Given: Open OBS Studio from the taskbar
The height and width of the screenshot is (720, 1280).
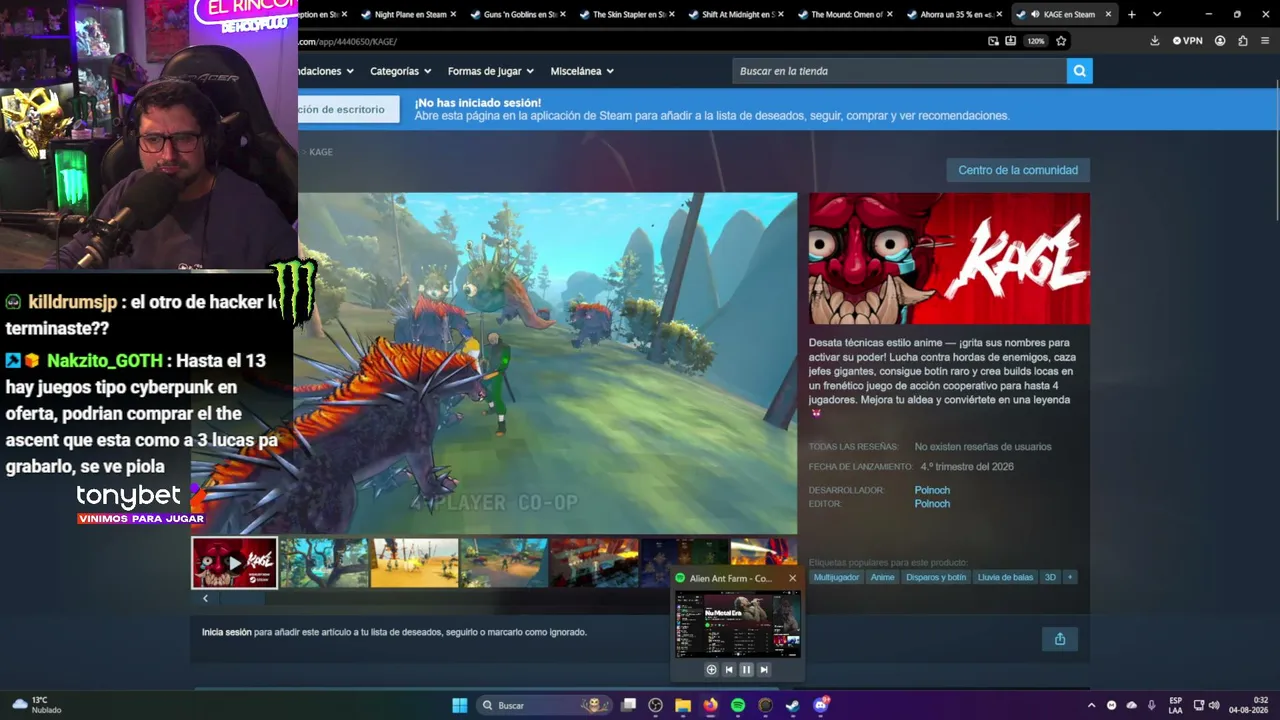Looking at the screenshot, I should click(656, 705).
